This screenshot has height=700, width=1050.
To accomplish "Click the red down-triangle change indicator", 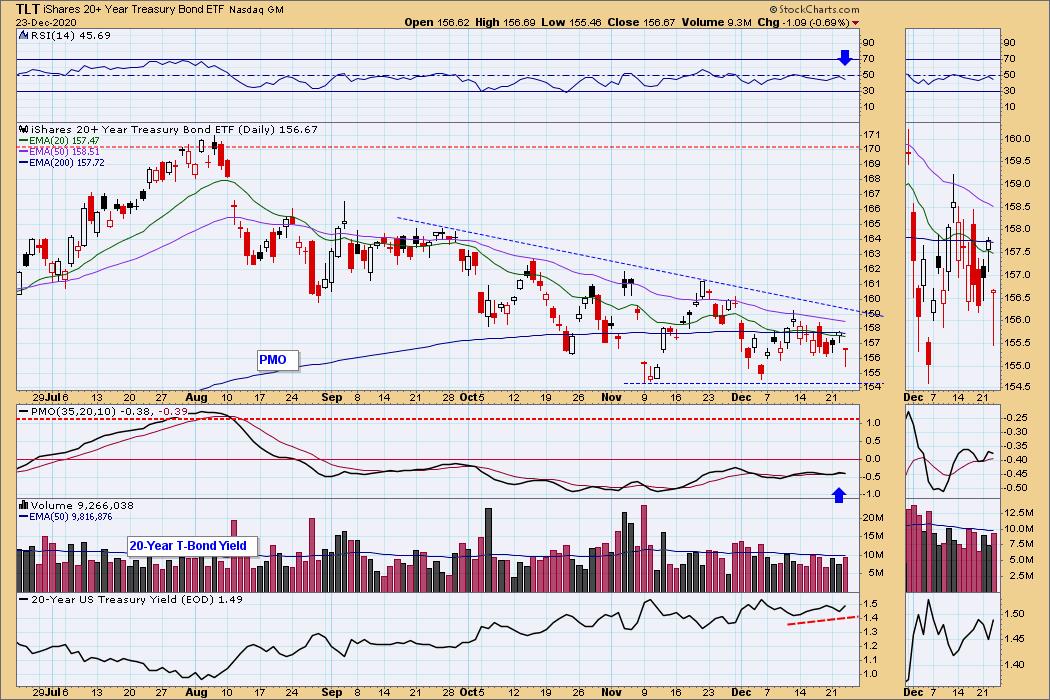I will pos(855,23).
